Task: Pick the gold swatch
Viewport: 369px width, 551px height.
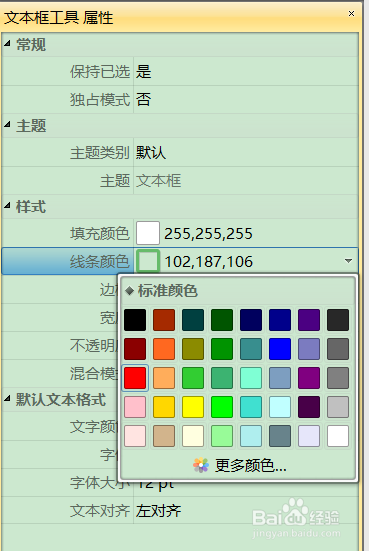Action: click(164, 407)
